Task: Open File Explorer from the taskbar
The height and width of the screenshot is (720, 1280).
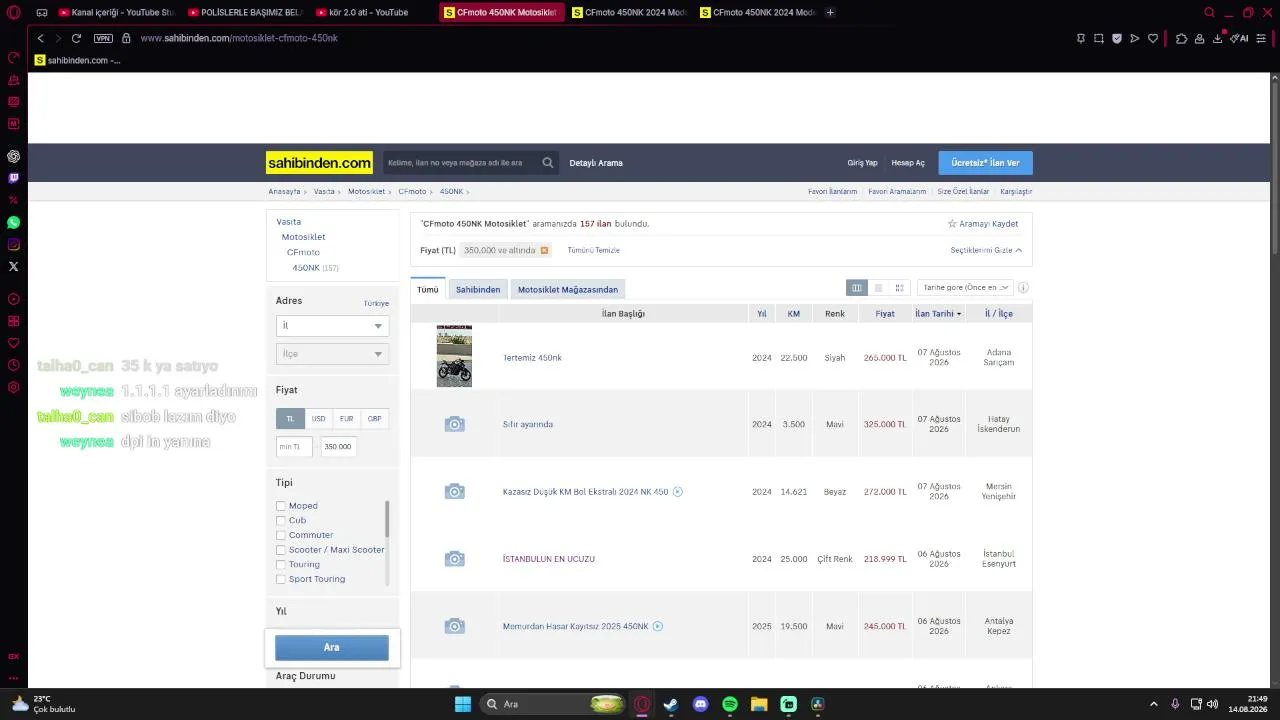Action: pos(759,704)
